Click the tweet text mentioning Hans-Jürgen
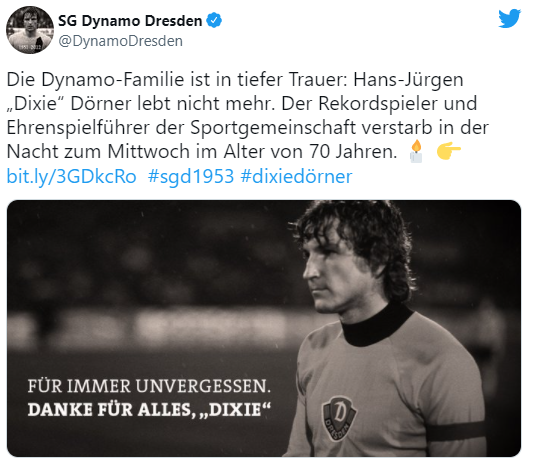535x461 pixels. tap(408, 80)
